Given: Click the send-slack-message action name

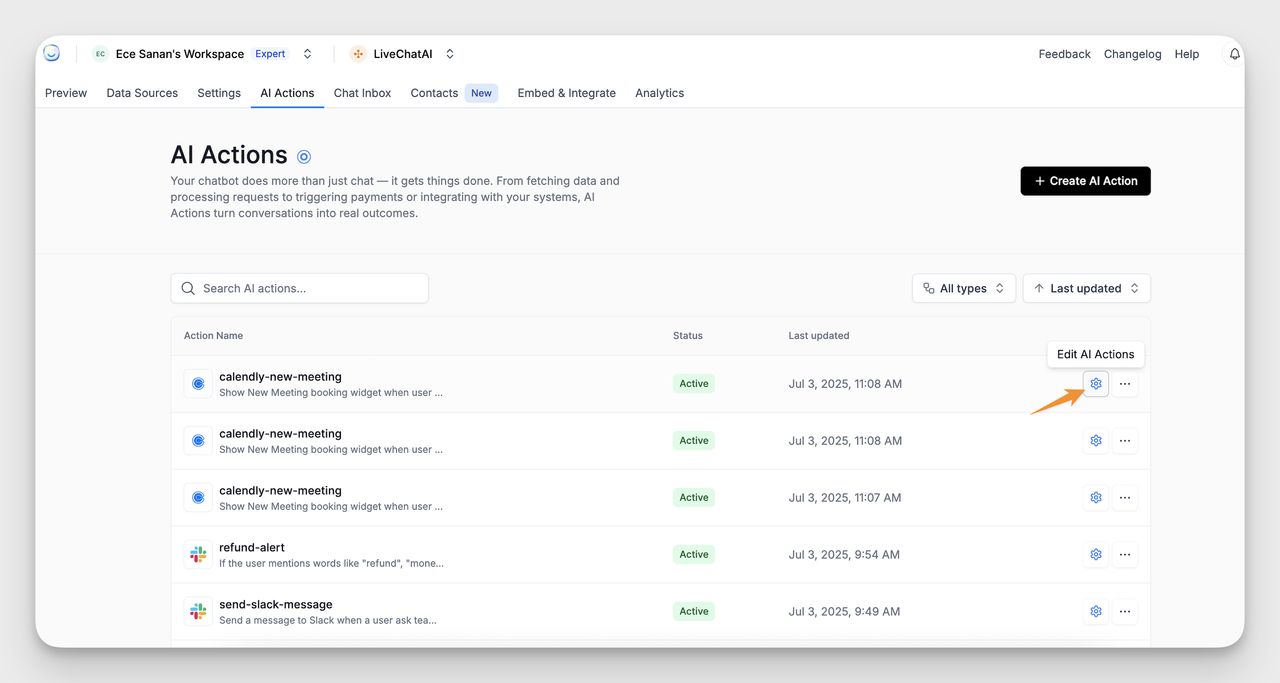Looking at the screenshot, I should pos(276,605).
